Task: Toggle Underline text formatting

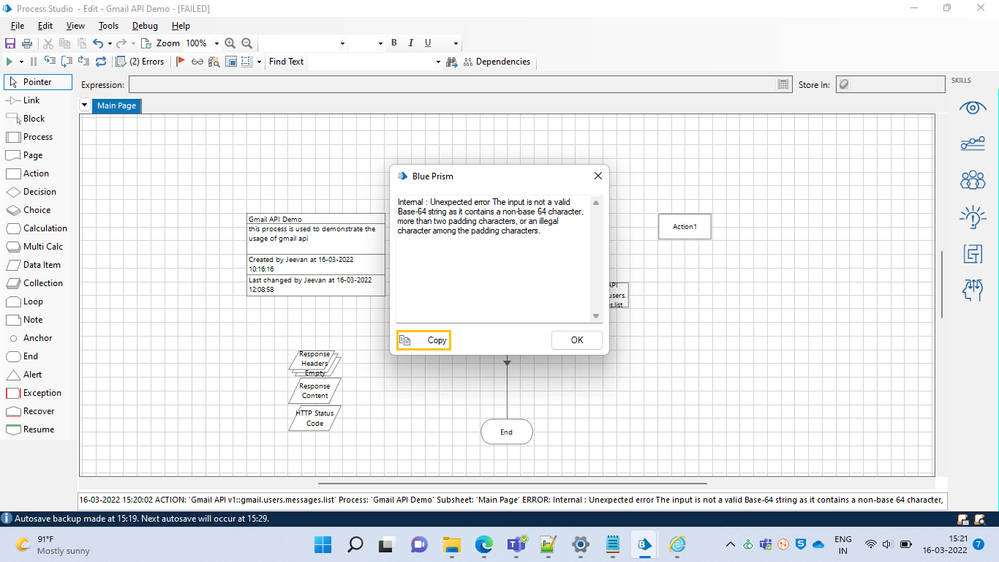Action: [x=428, y=44]
